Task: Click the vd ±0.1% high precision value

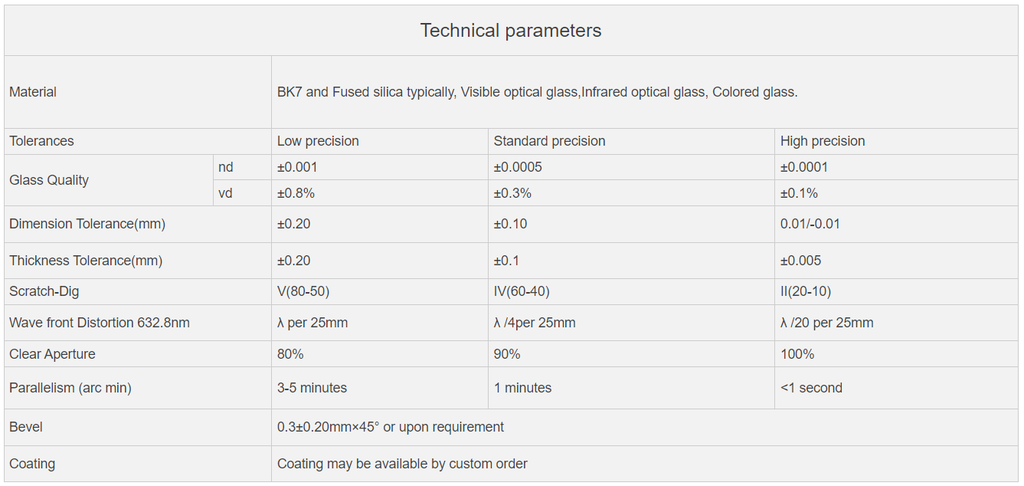Action: pyautogui.click(x=799, y=193)
